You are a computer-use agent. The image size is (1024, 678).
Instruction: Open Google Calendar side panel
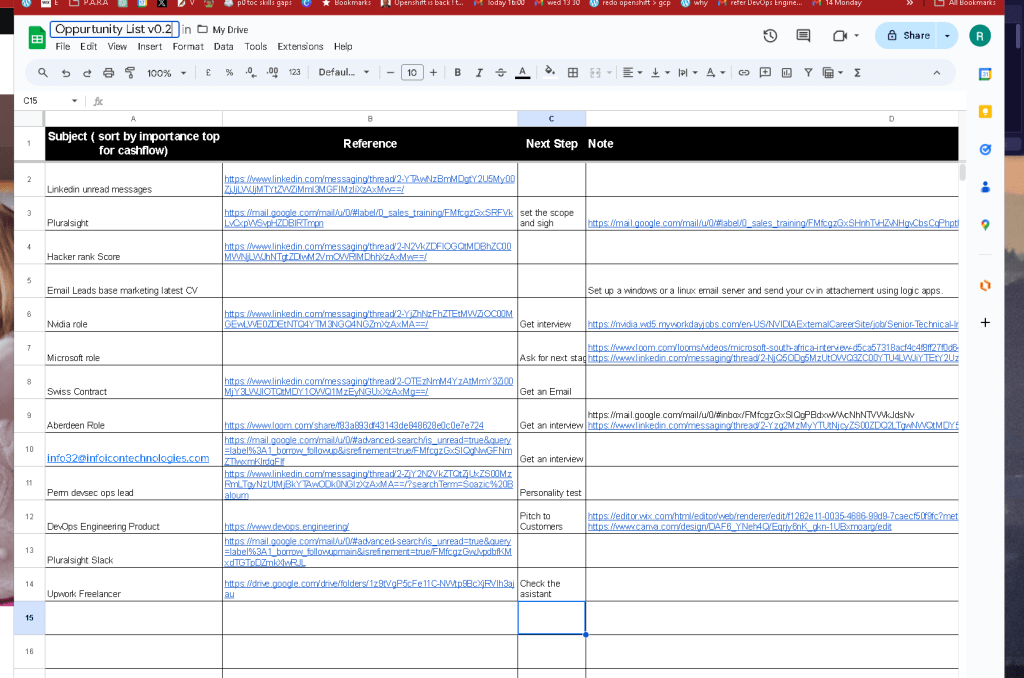tap(985, 74)
